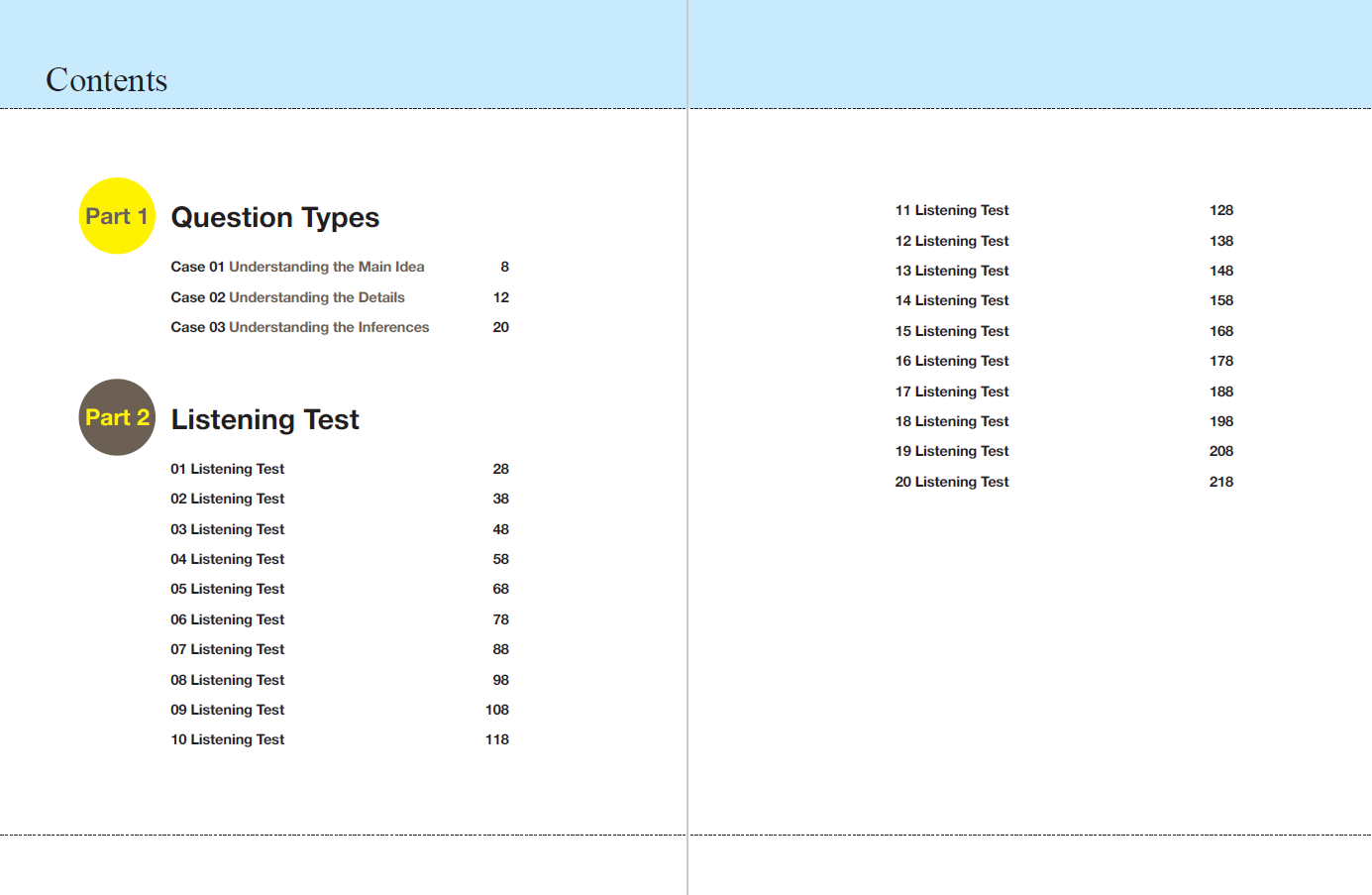
Task: Click page number 178
Action: pyautogui.click(x=1221, y=361)
